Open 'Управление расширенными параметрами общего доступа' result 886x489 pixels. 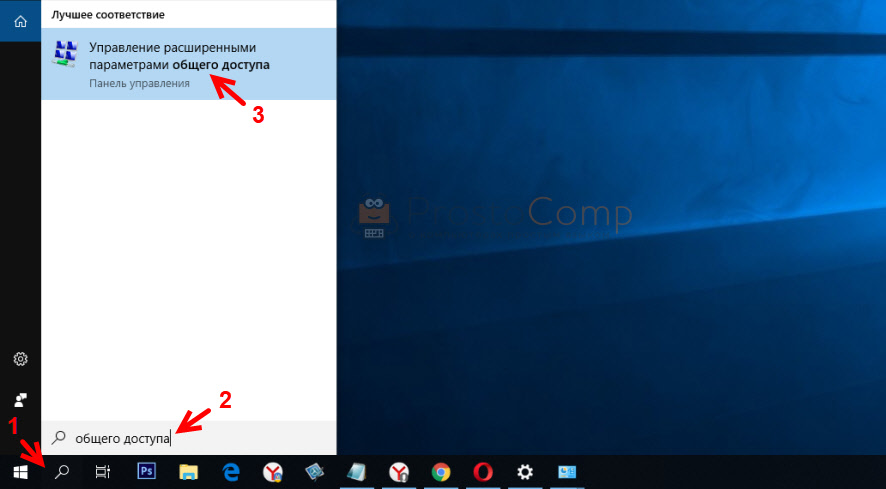coord(189,64)
